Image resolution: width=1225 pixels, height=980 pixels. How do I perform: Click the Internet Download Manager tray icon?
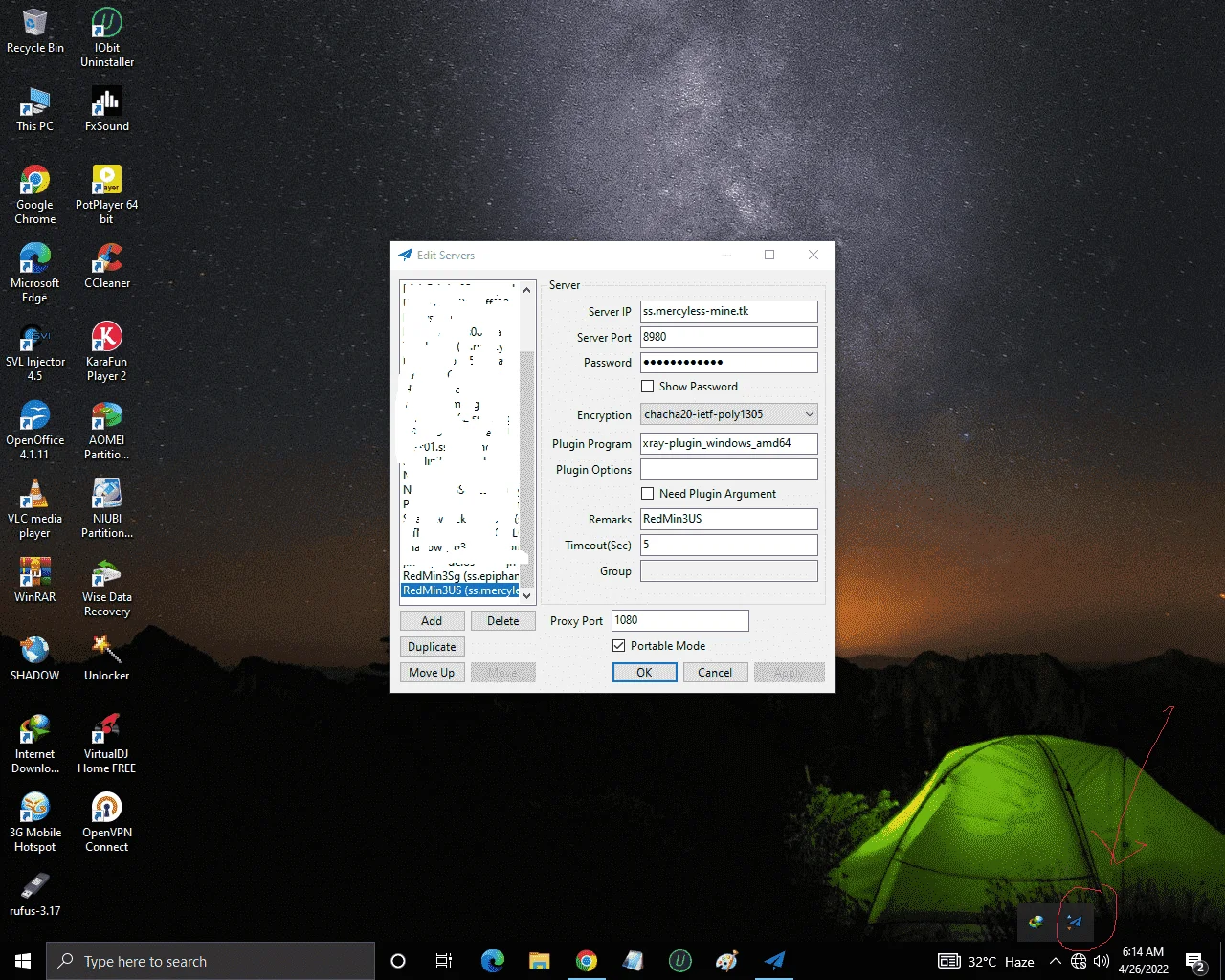1036,923
